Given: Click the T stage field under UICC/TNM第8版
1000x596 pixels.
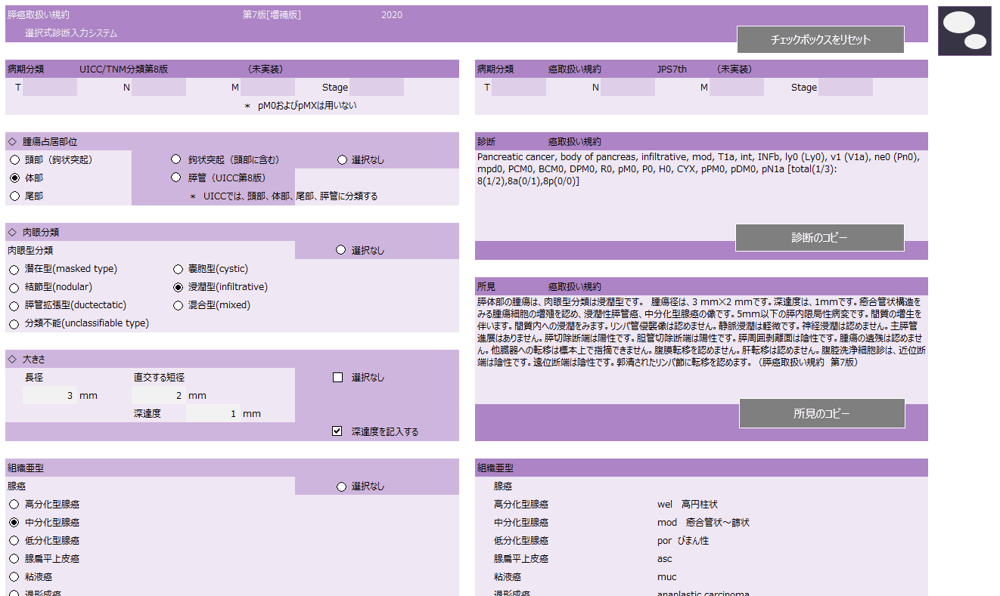Looking at the screenshot, I should [x=52, y=87].
